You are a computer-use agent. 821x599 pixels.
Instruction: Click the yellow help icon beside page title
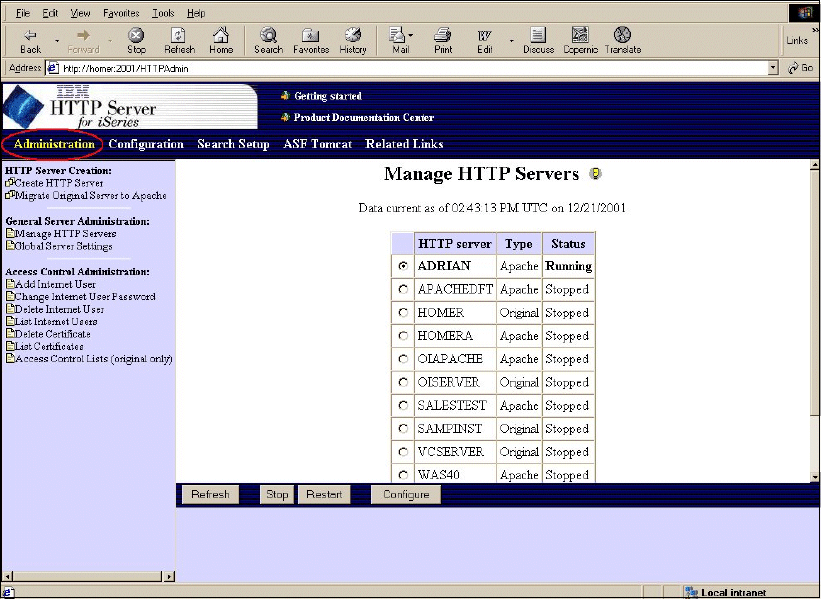596,175
